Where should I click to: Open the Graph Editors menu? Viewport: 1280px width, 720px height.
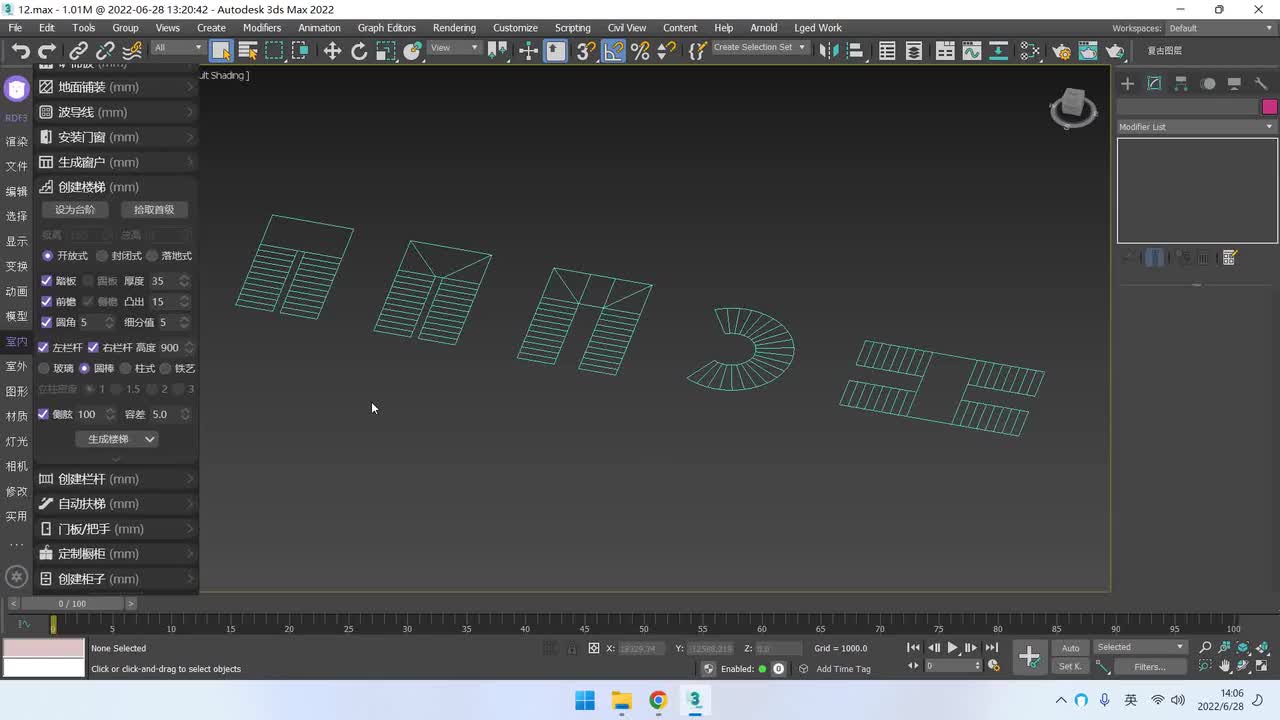pyautogui.click(x=386, y=28)
